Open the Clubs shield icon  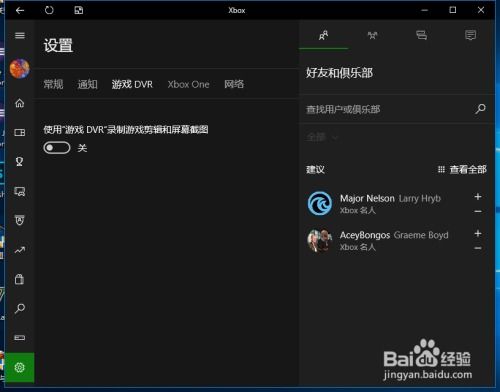click(x=20, y=220)
